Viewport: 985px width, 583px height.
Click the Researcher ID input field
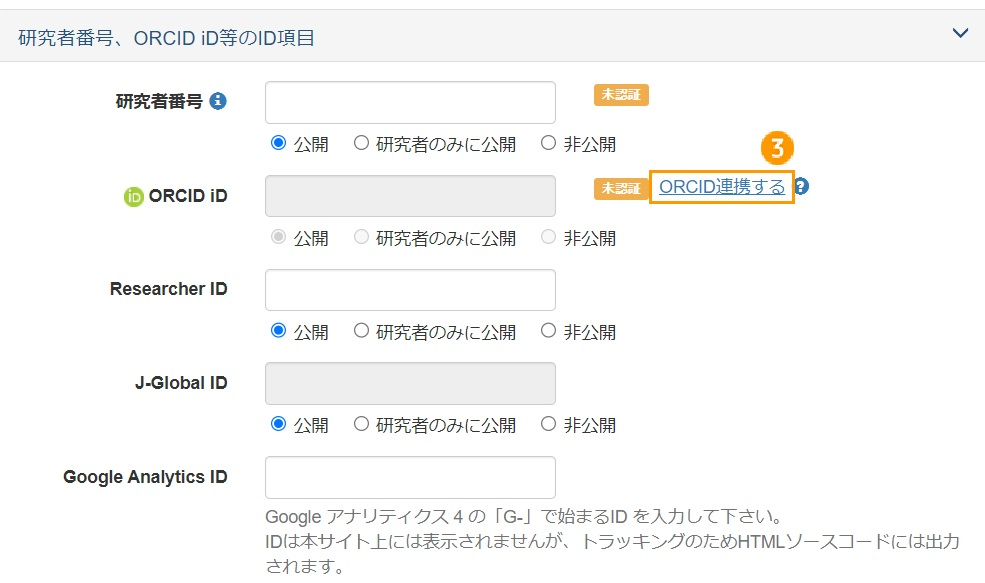[x=410, y=289]
